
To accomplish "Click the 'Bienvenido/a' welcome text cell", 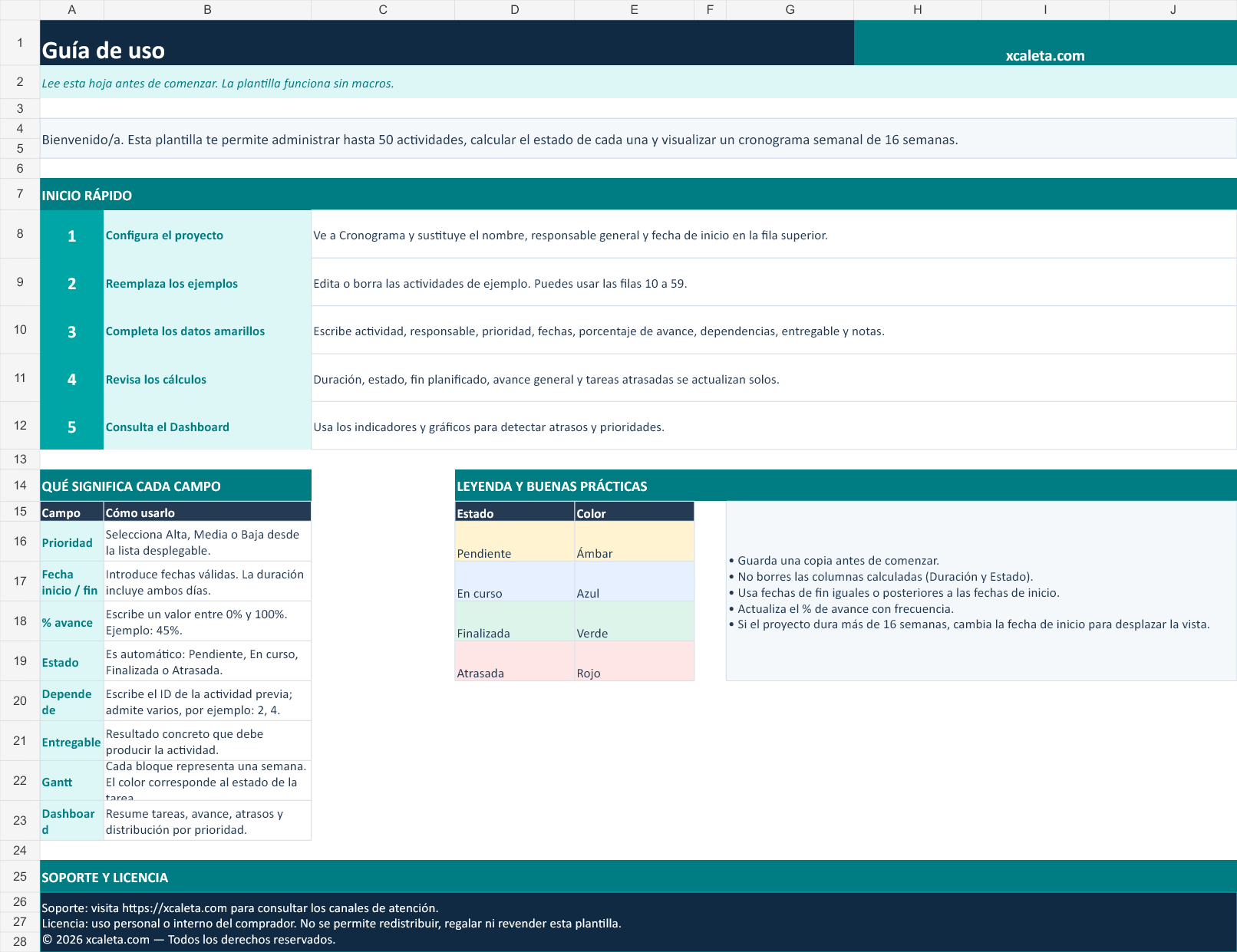I will 638,139.
